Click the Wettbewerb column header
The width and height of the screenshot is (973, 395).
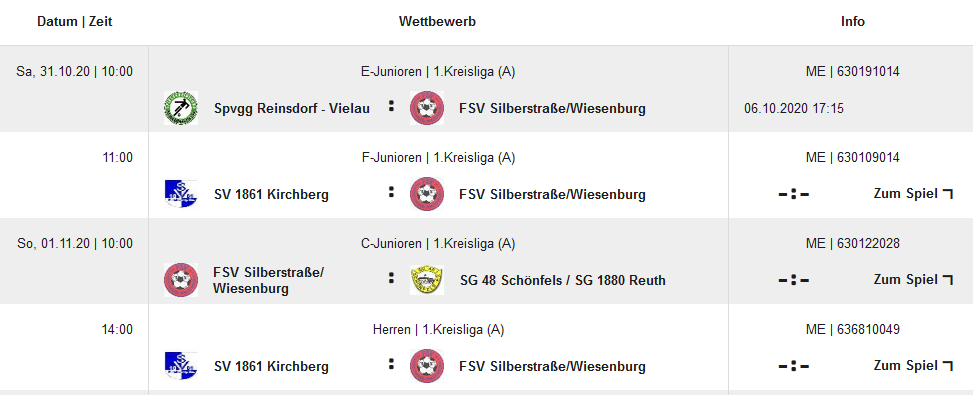[437, 22]
